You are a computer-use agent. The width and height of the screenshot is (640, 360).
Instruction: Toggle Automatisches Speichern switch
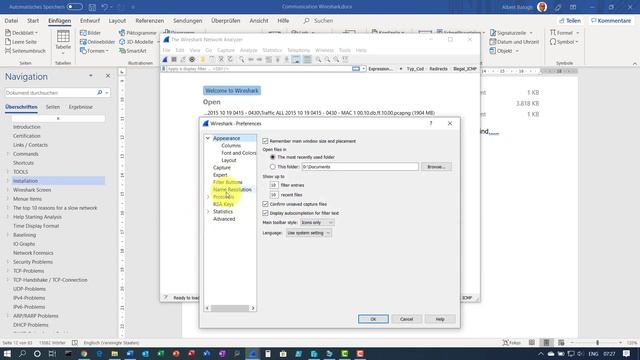[75, 7]
